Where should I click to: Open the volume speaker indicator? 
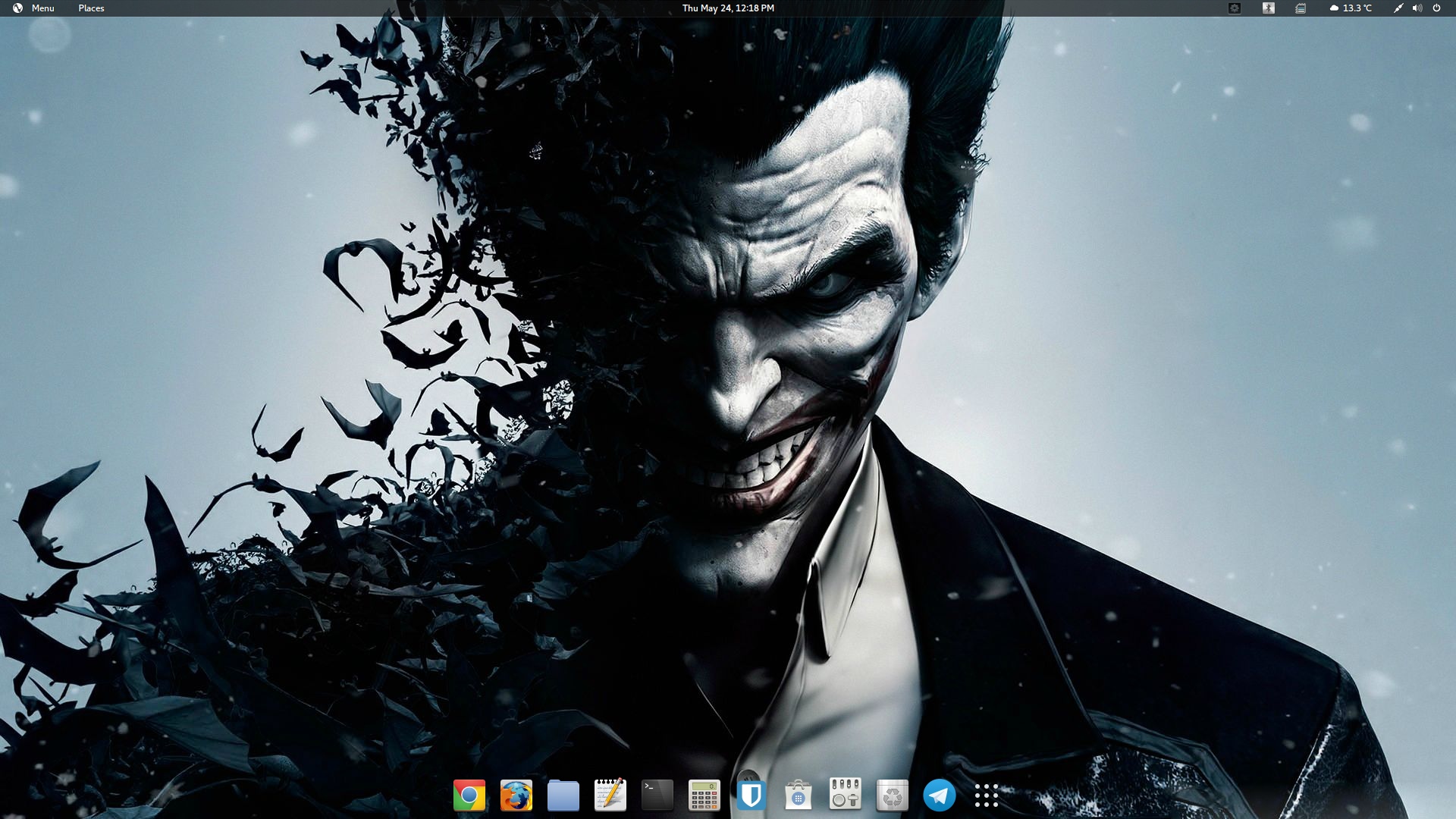tap(1417, 8)
